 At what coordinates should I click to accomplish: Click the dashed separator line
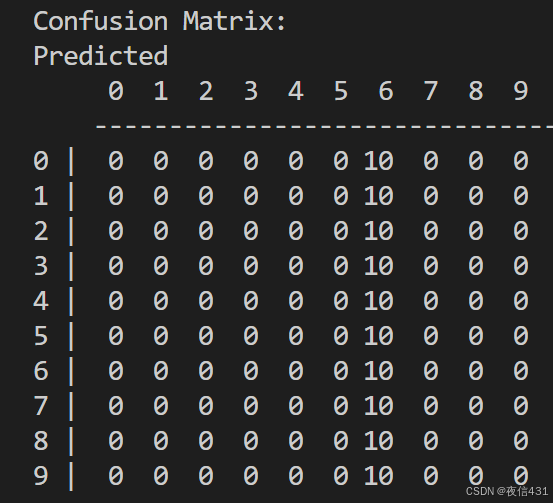point(324,126)
